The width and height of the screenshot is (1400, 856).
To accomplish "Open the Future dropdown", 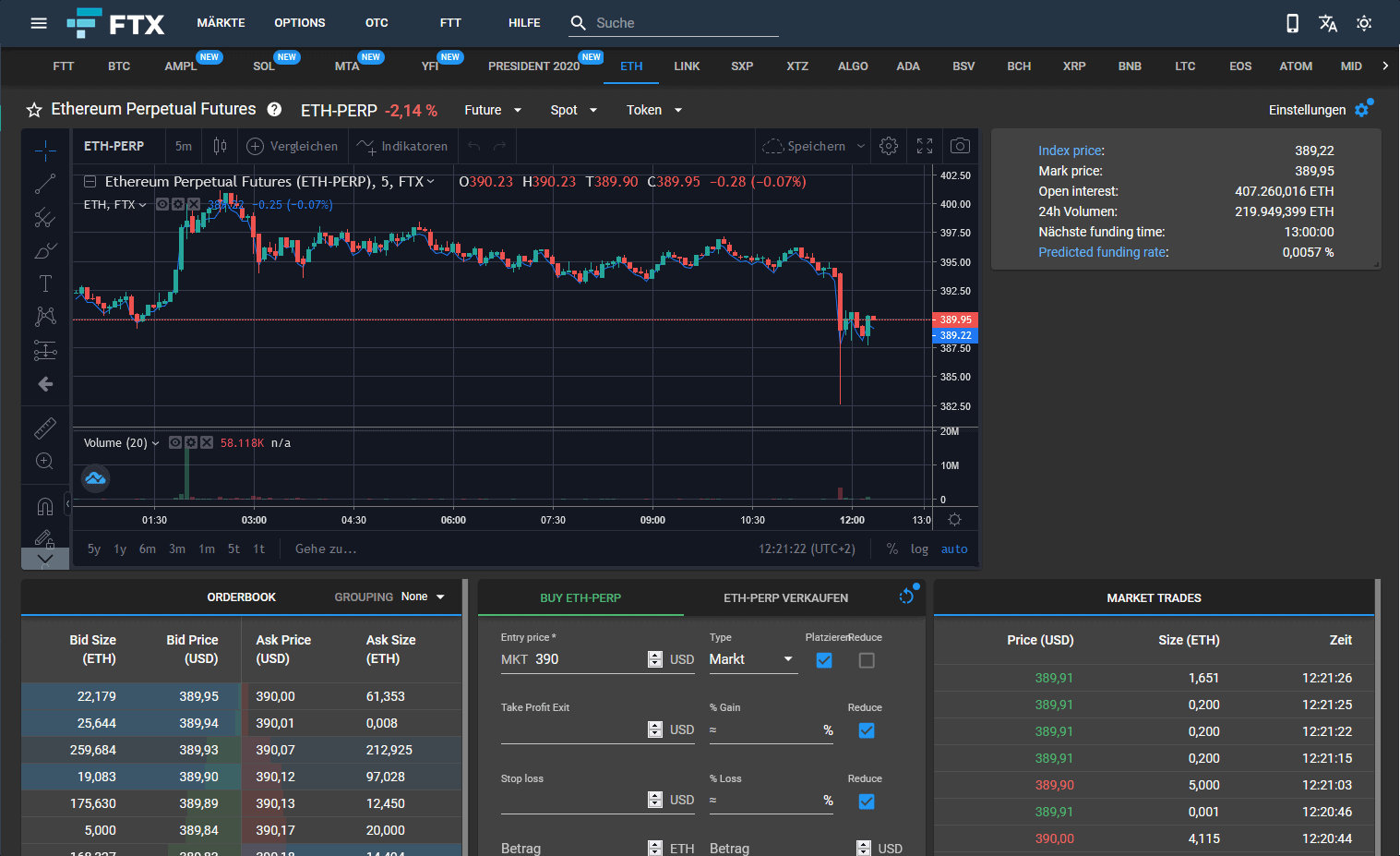I will 493,110.
